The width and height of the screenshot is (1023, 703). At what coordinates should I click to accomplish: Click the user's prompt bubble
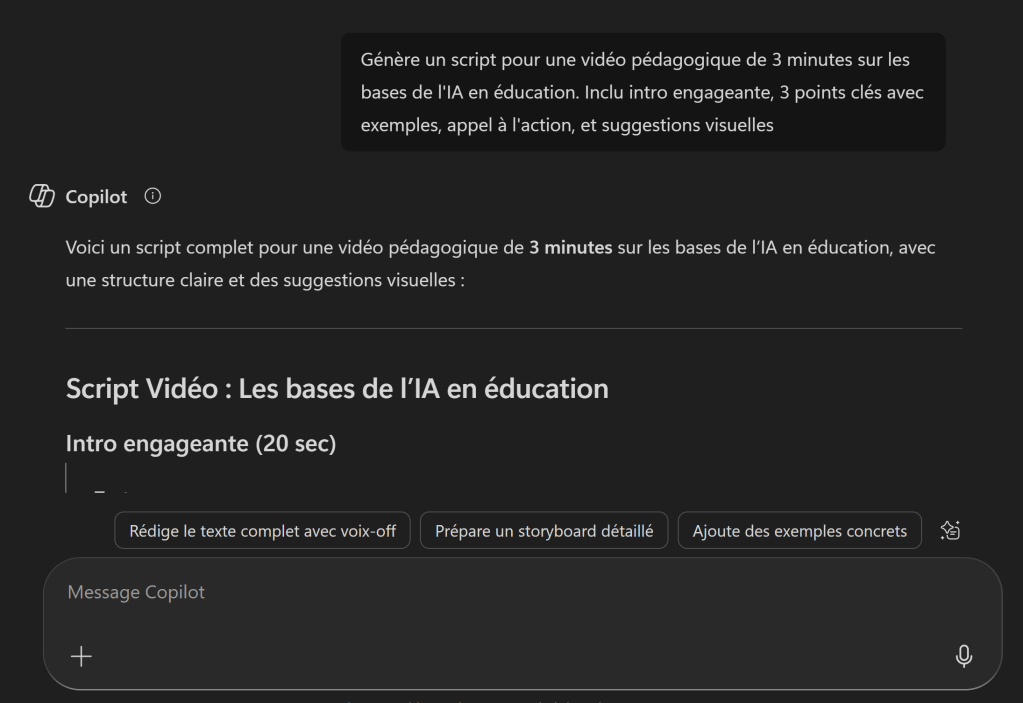point(643,92)
